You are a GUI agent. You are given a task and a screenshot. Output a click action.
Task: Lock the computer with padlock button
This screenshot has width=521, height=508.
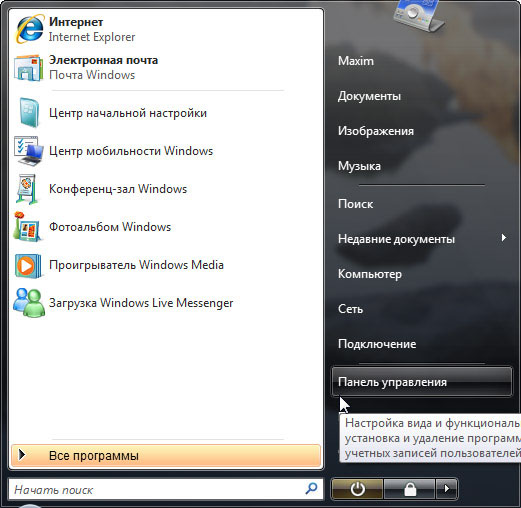[410, 489]
